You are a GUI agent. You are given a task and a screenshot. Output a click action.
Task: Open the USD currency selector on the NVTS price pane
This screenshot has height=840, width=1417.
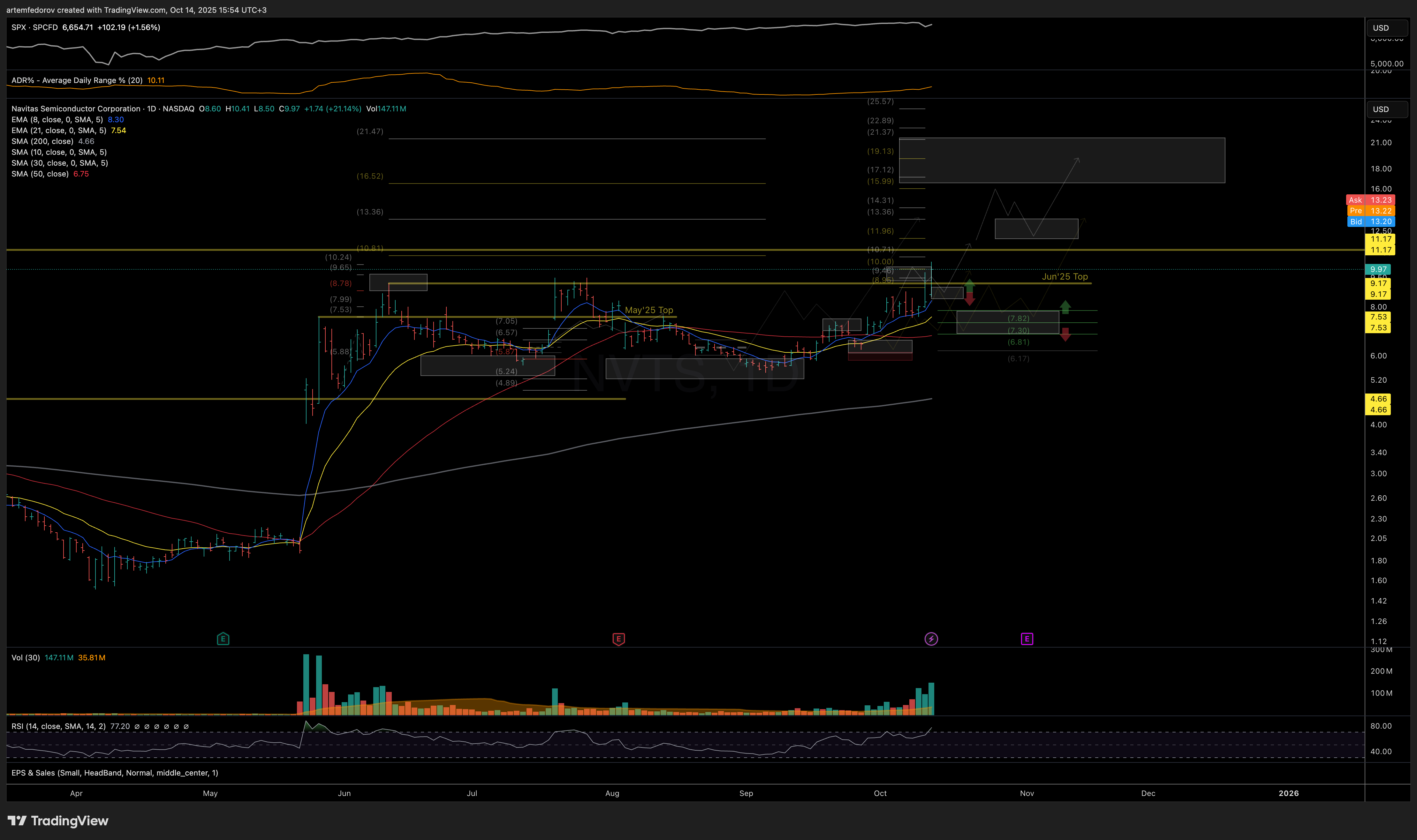(1387, 109)
